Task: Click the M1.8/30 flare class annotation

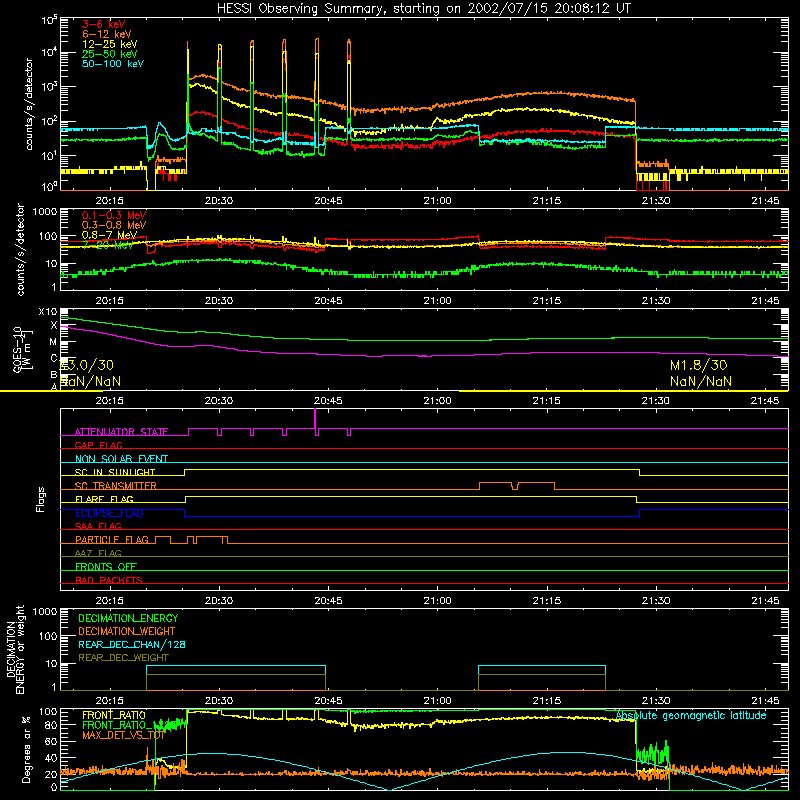Action: tap(698, 365)
